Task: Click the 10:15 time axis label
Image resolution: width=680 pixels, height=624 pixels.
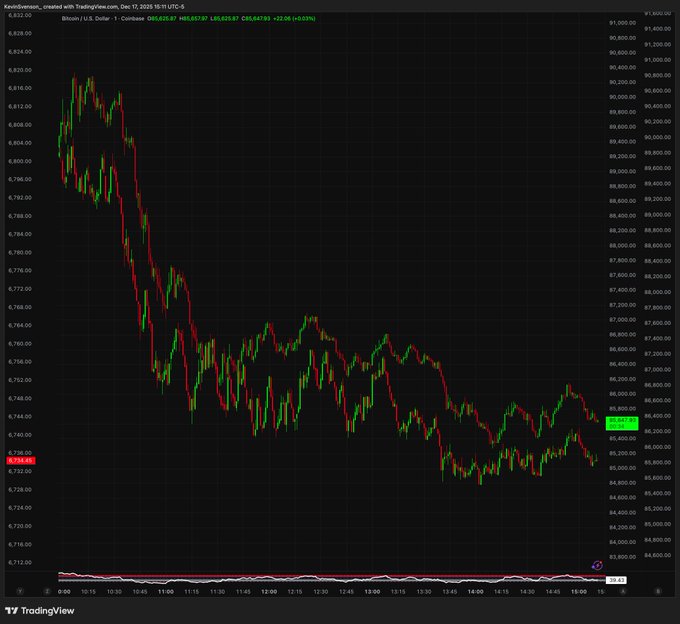Action: click(x=88, y=591)
